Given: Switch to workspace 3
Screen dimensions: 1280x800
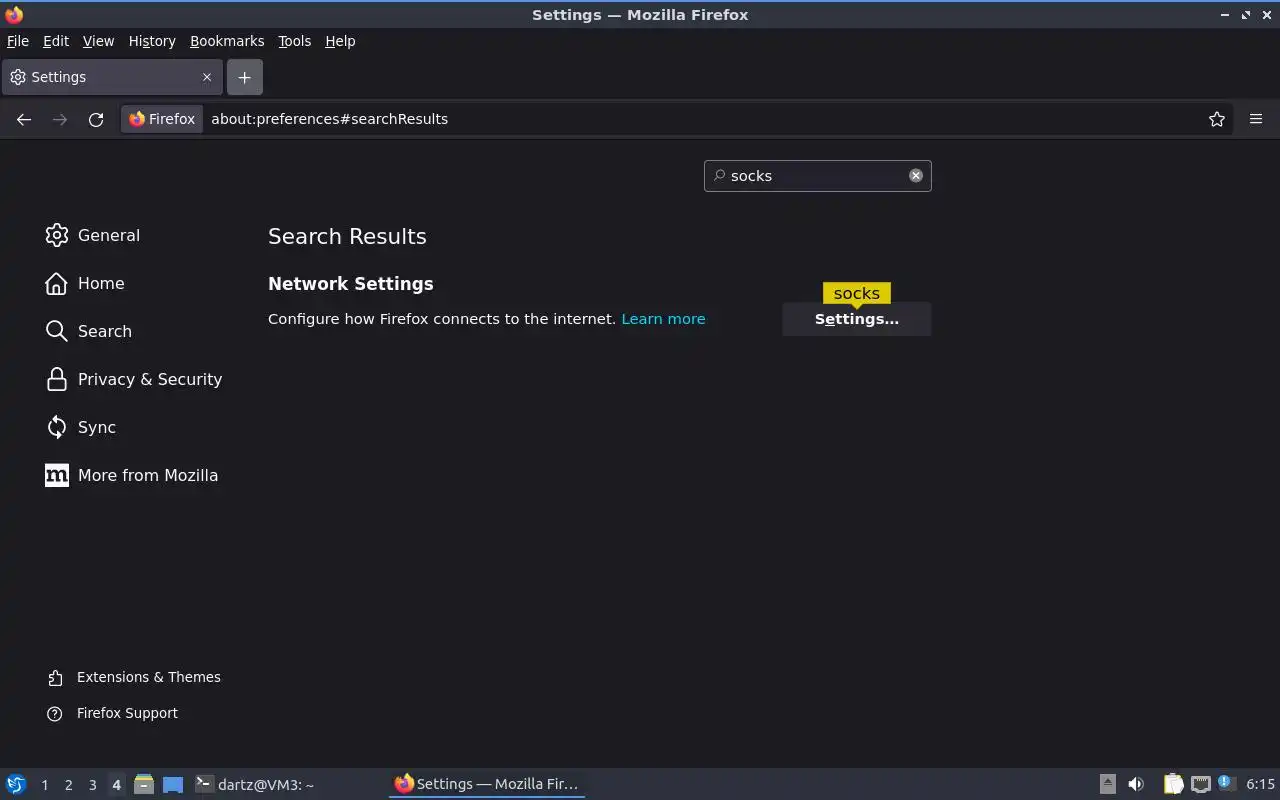Looking at the screenshot, I should 92,785.
